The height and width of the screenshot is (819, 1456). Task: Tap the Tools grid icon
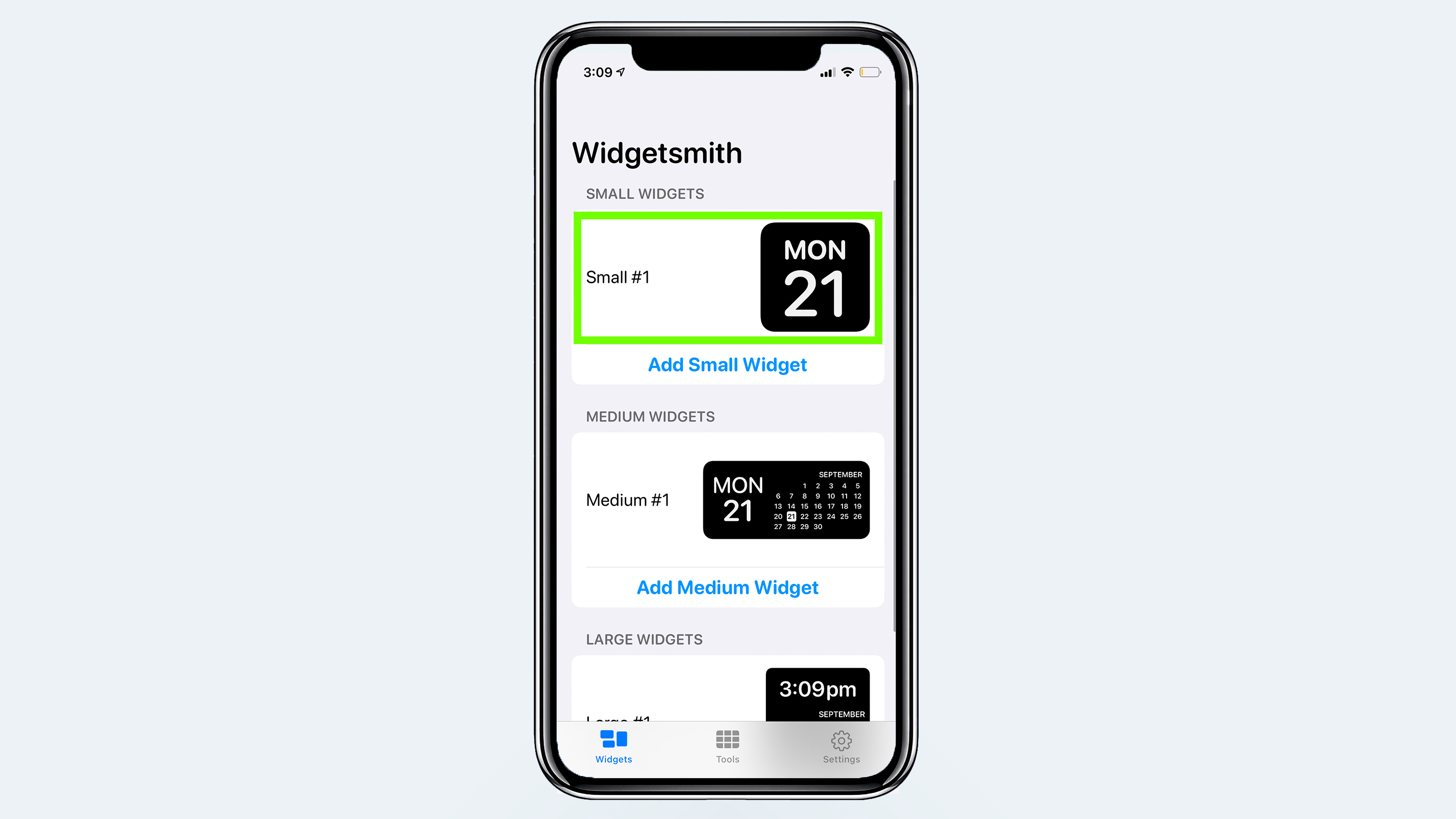coord(727,740)
